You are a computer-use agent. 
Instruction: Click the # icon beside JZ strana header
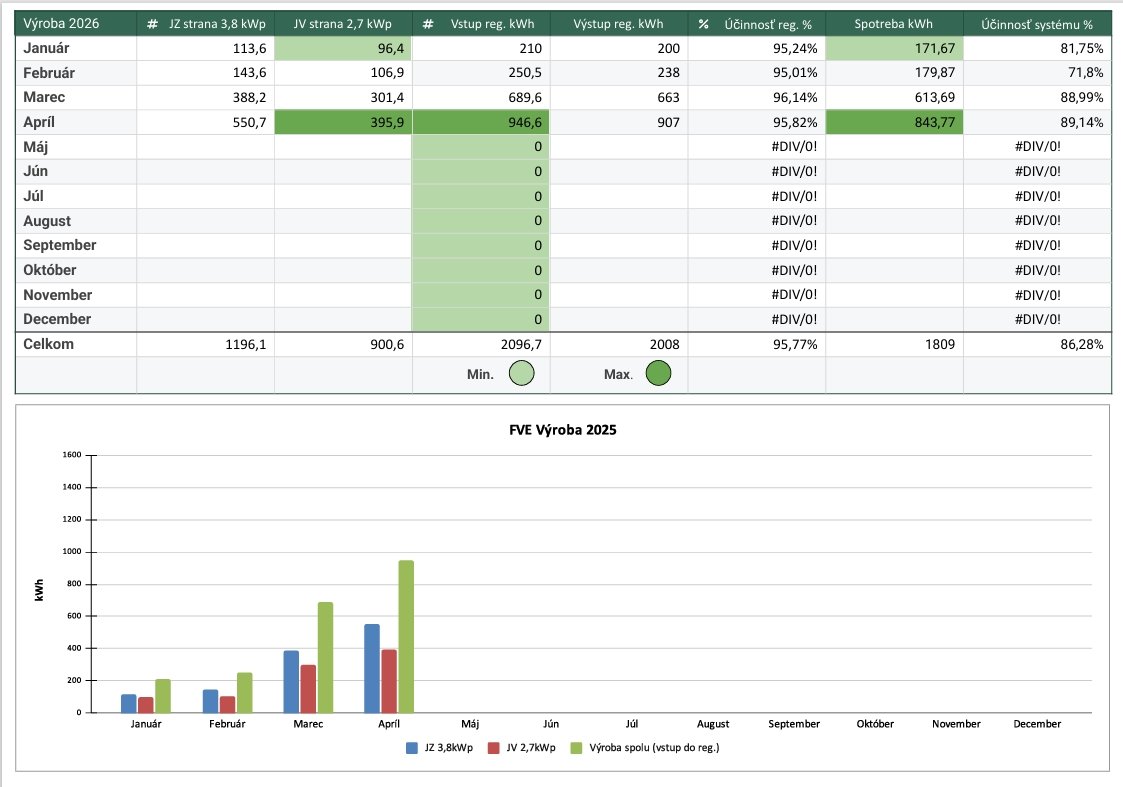(152, 24)
